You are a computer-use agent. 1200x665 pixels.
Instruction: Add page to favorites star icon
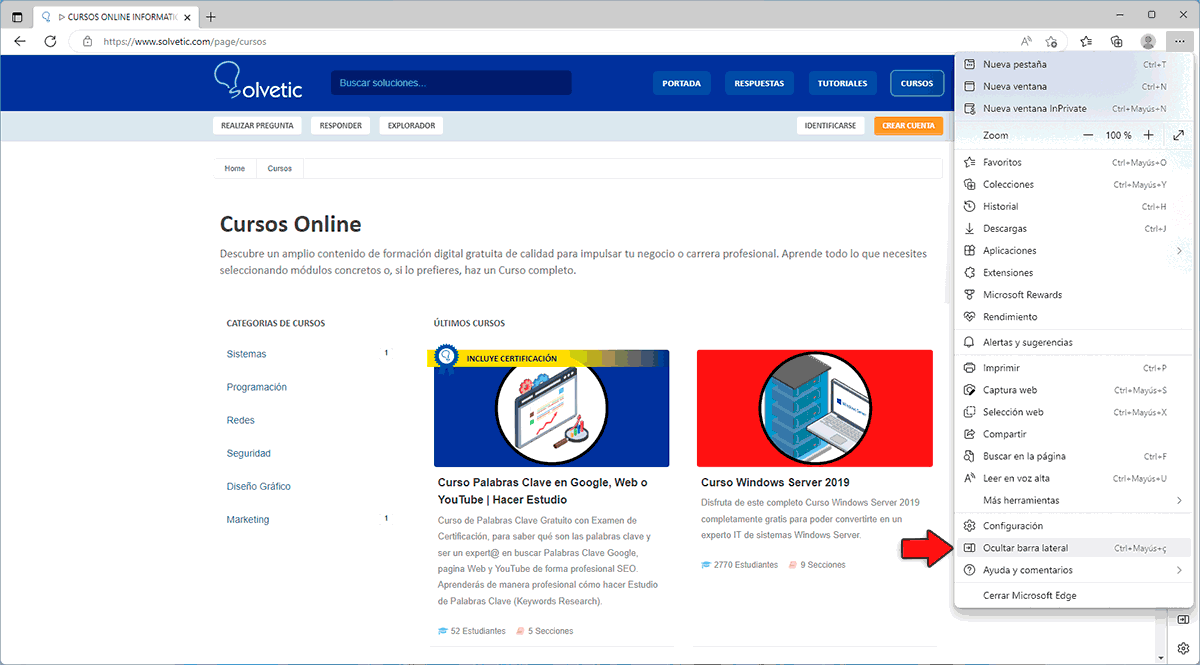(1052, 42)
